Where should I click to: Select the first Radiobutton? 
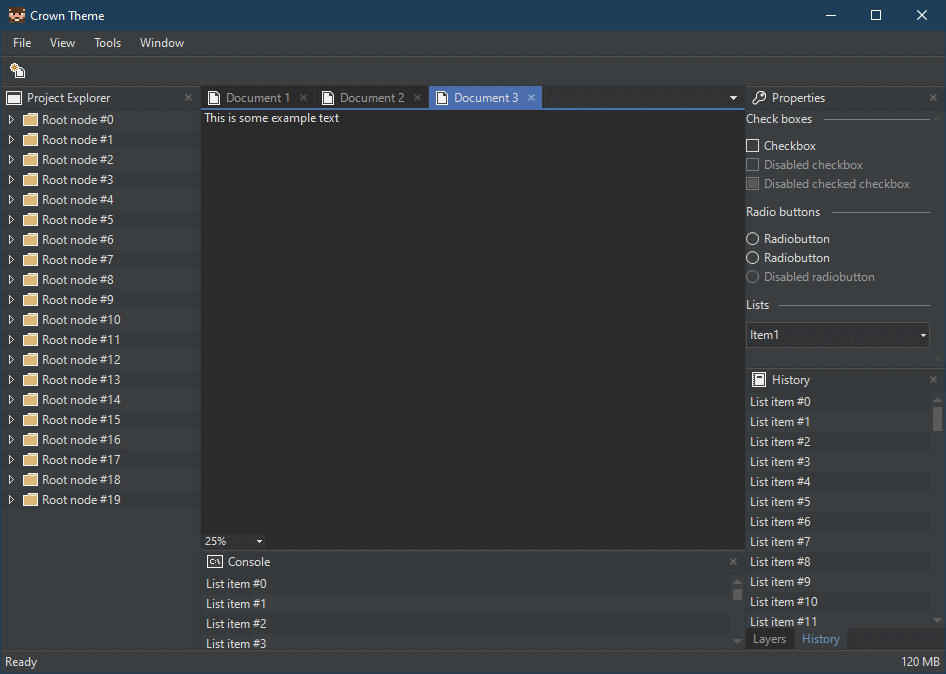pyautogui.click(x=753, y=239)
